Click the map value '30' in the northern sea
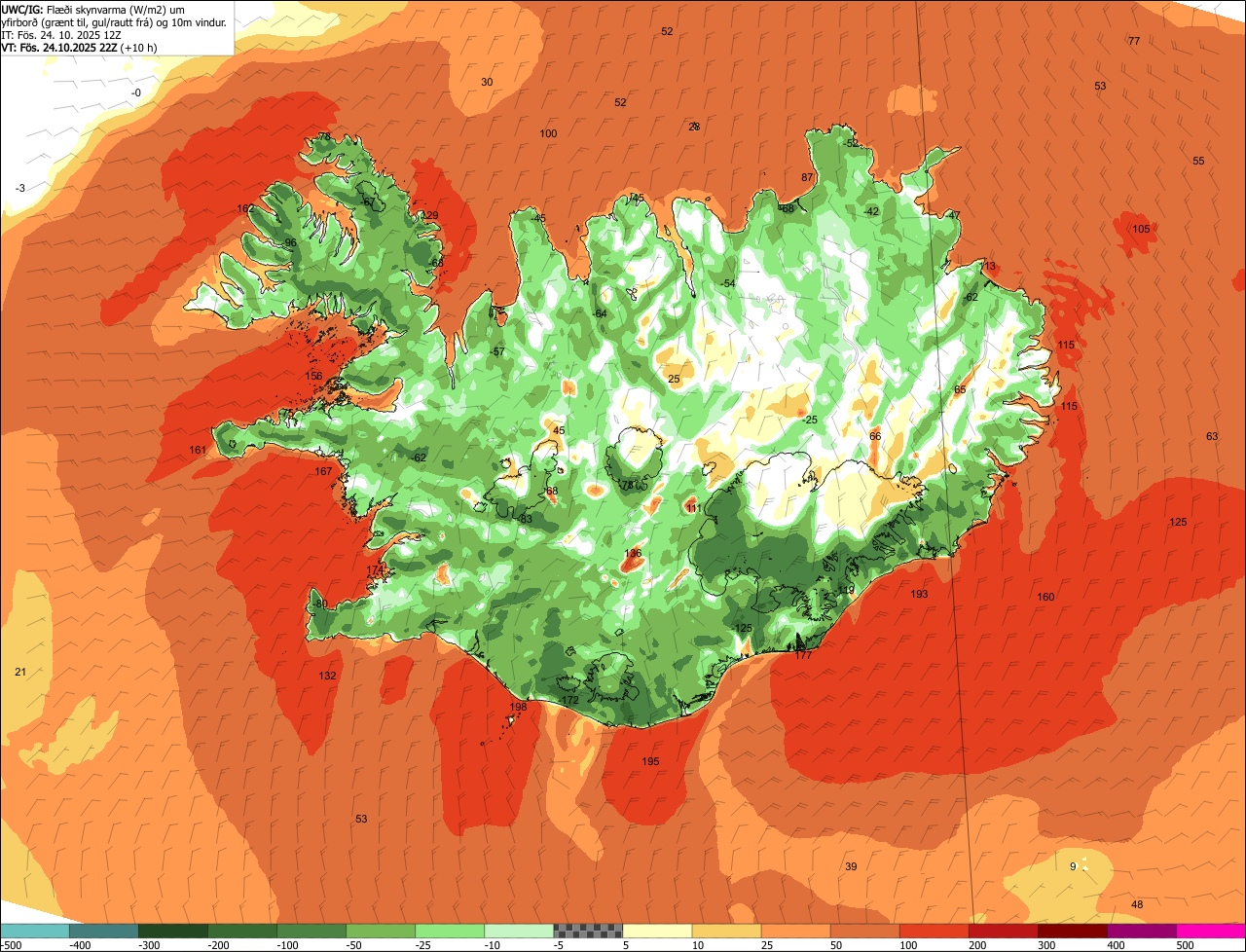 (x=487, y=82)
